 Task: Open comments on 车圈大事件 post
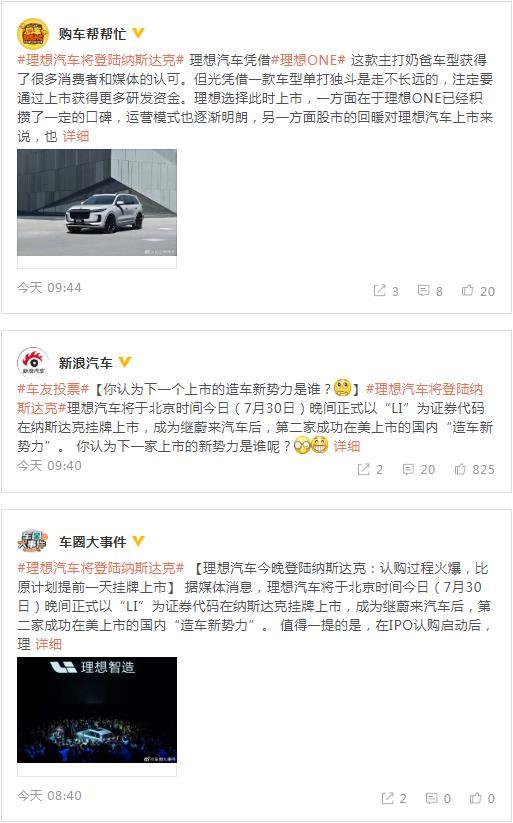click(x=438, y=798)
